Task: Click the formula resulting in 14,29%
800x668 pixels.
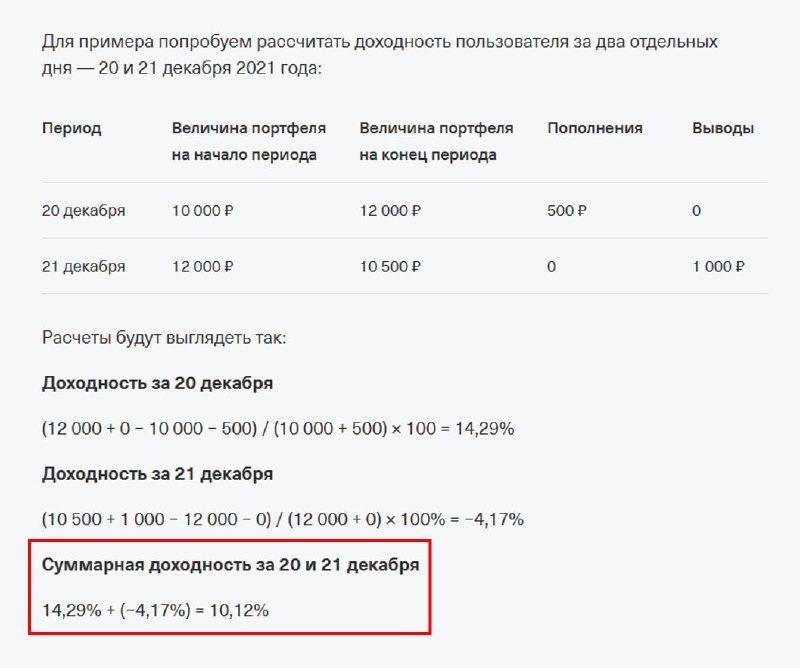Action: [x=278, y=429]
